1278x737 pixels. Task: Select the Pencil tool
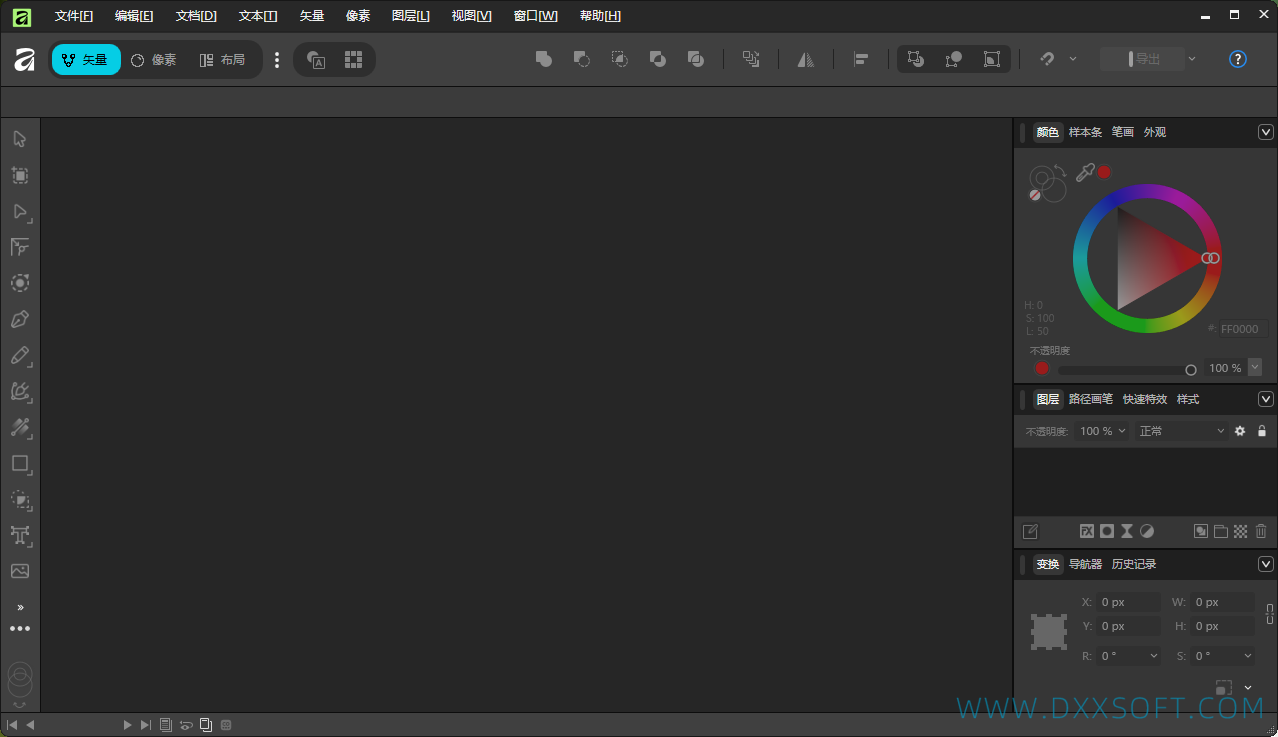pos(20,355)
